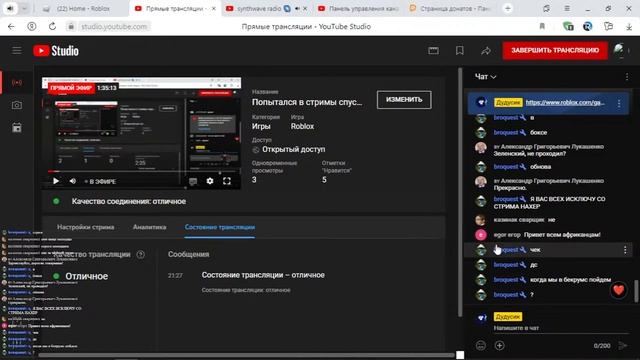
Task: Open the browser downloads icon
Action: [x=629, y=27]
